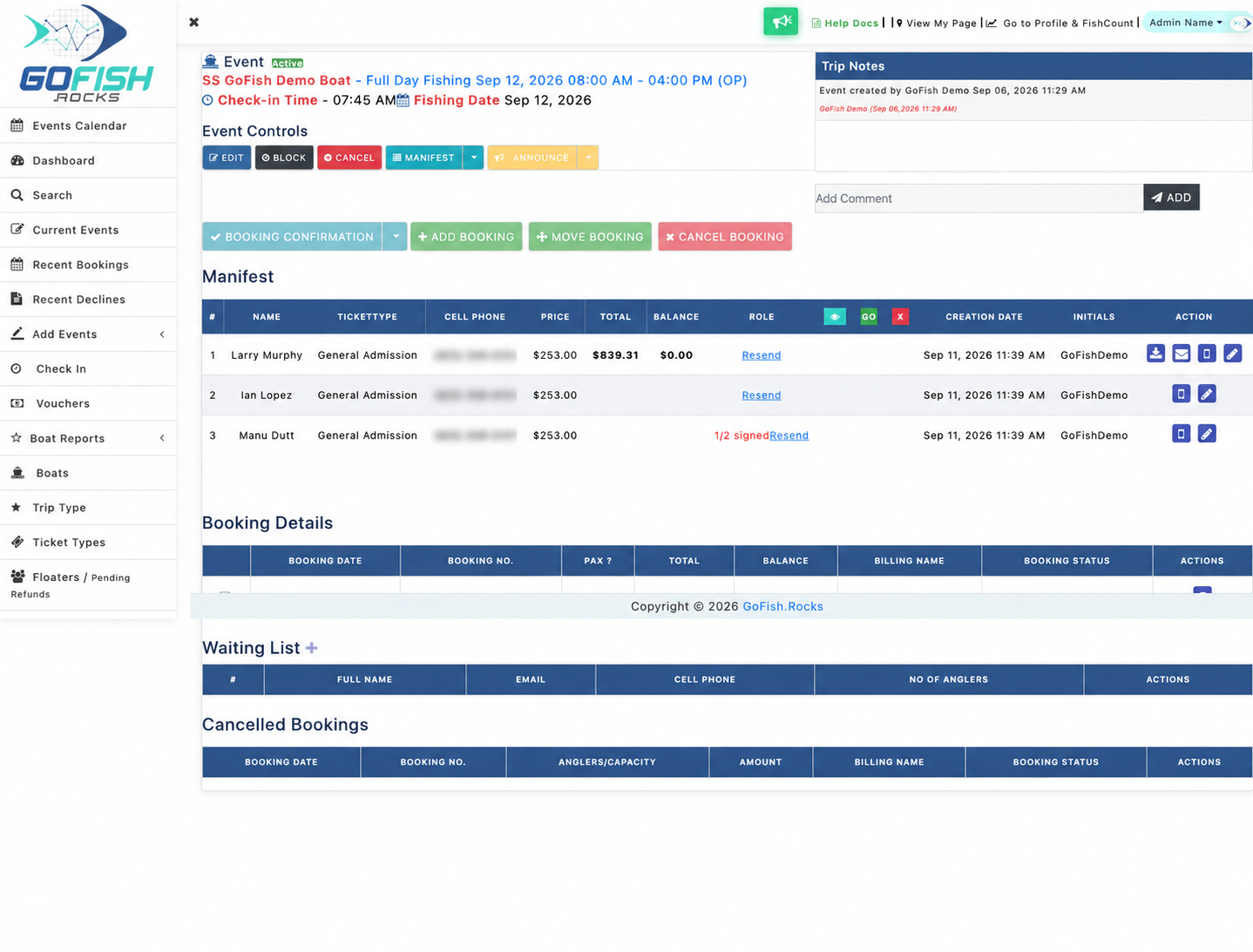This screenshot has height=952, width=1253.
Task: Open the Booking Confirmation dropdown arrow
Action: (x=396, y=237)
